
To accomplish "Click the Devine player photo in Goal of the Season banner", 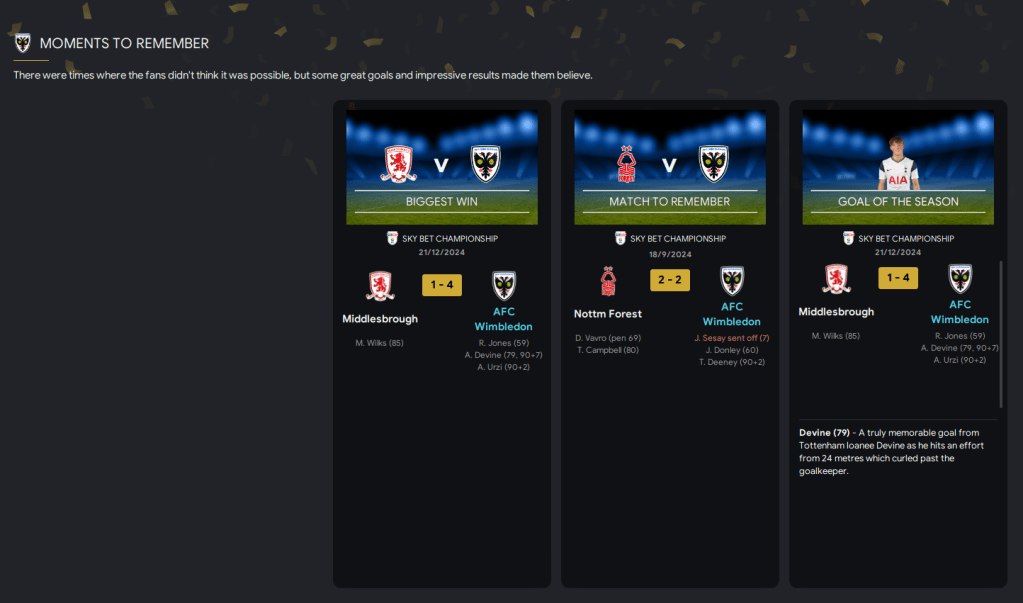I will click(x=898, y=164).
